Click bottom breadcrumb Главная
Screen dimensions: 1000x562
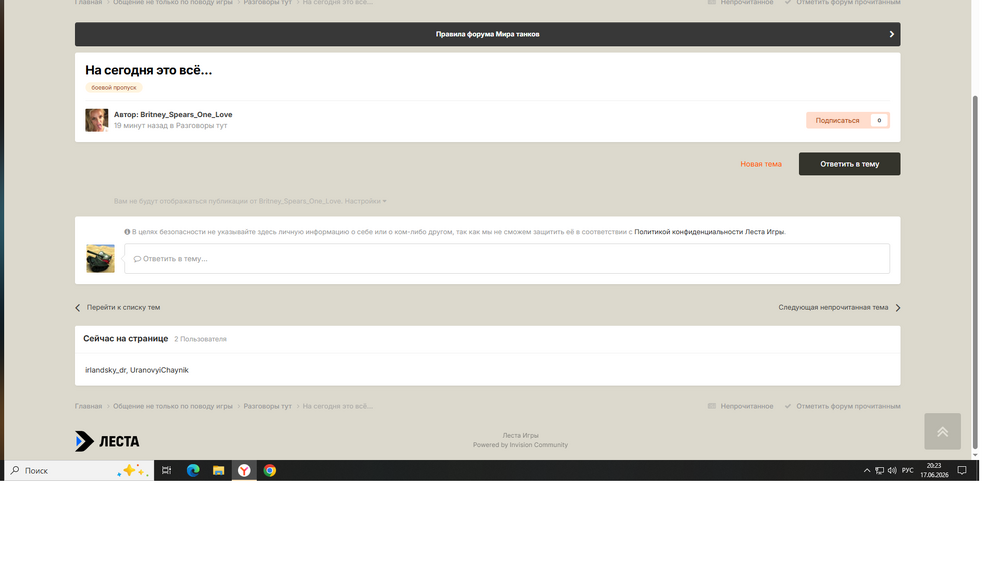point(88,406)
